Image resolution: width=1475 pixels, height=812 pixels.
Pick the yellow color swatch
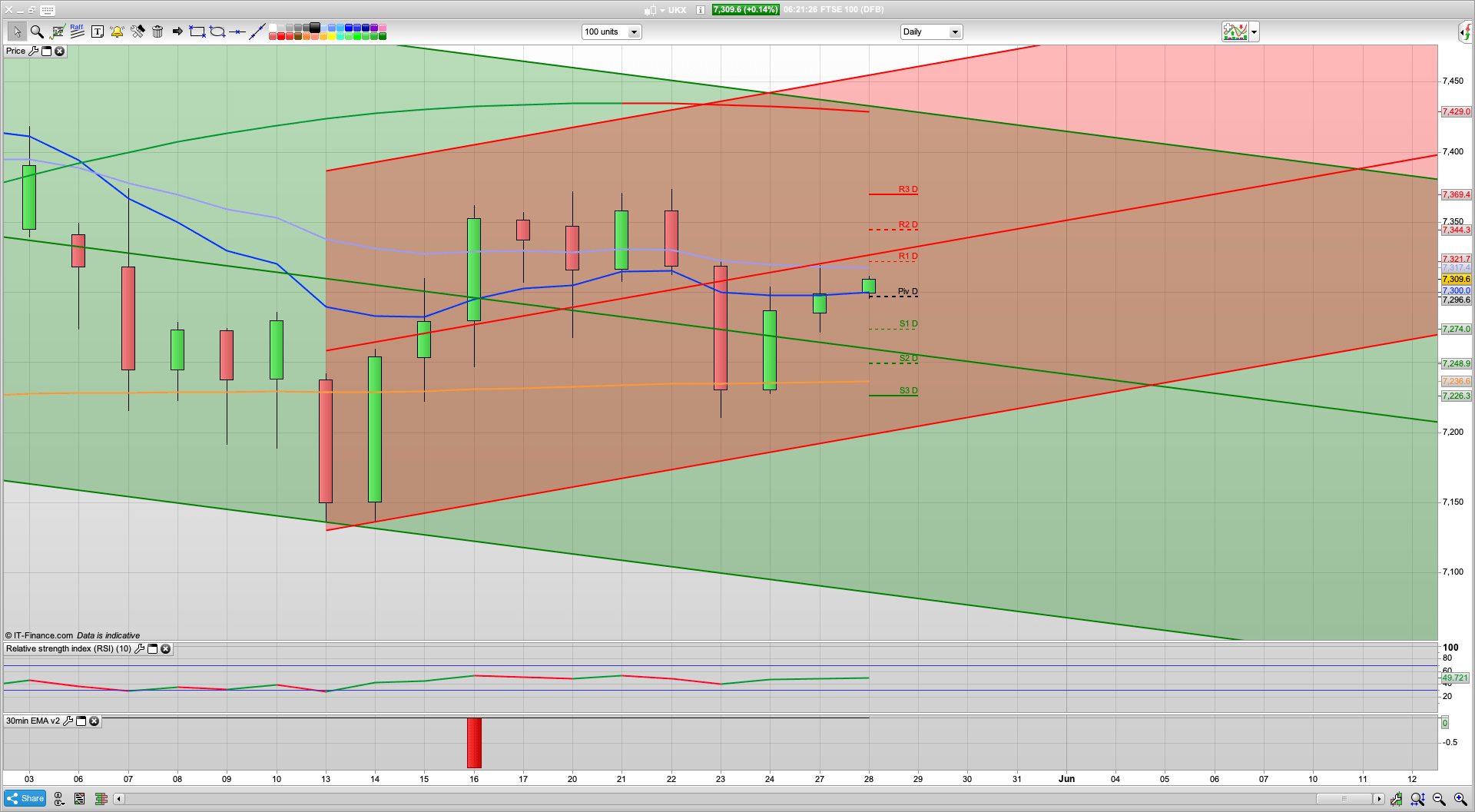[332, 36]
